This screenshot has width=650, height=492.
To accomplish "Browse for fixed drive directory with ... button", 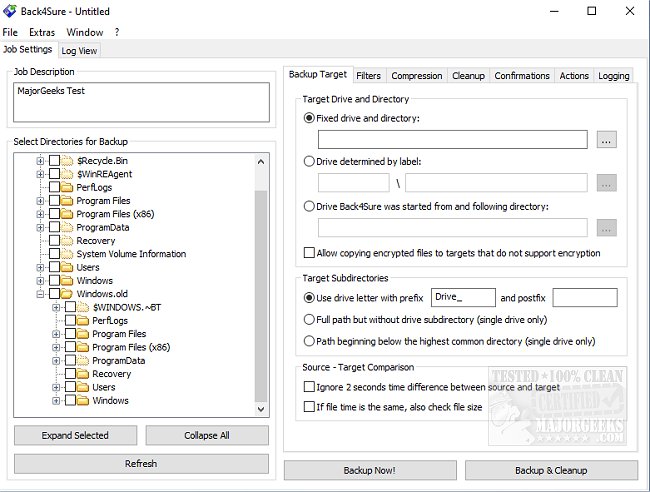I will [x=606, y=140].
